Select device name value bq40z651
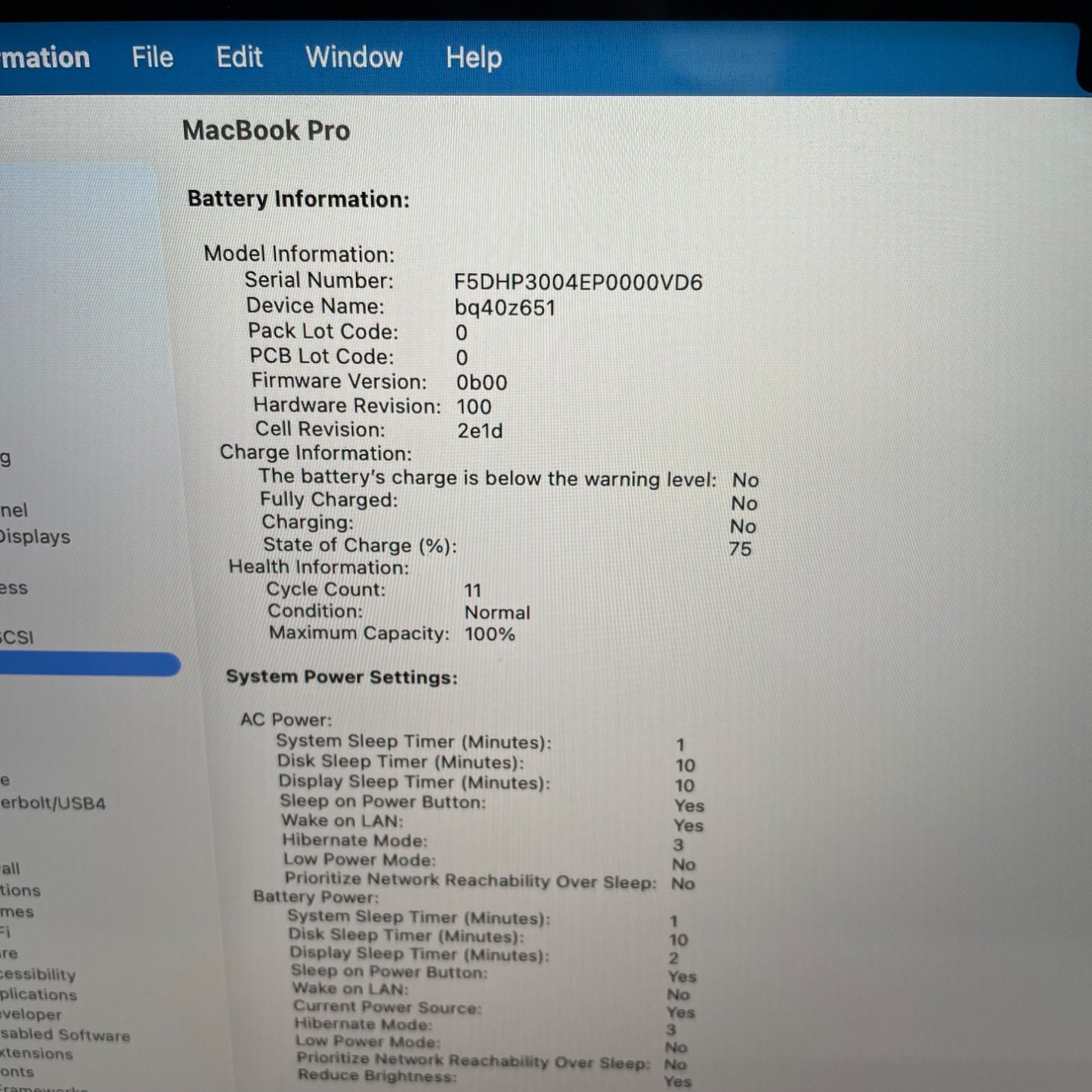Image resolution: width=1092 pixels, height=1092 pixels. pos(505,308)
